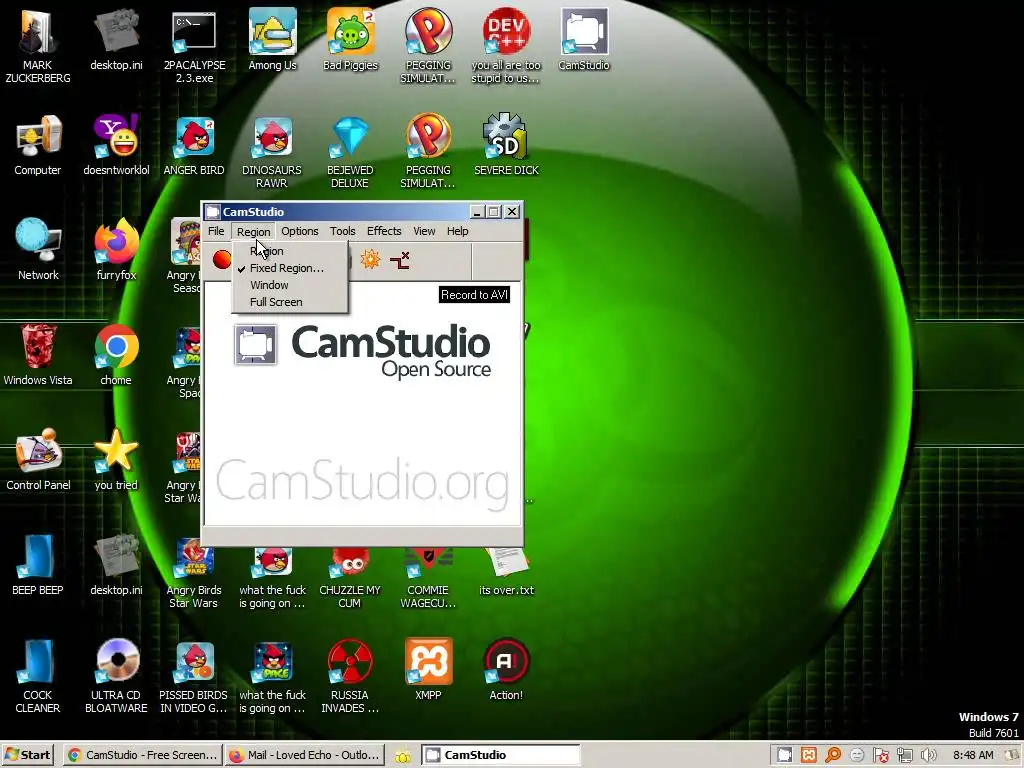Viewport: 1024px width, 768px height.
Task: Click the CamStudio taskbar button
Action: 500,755
